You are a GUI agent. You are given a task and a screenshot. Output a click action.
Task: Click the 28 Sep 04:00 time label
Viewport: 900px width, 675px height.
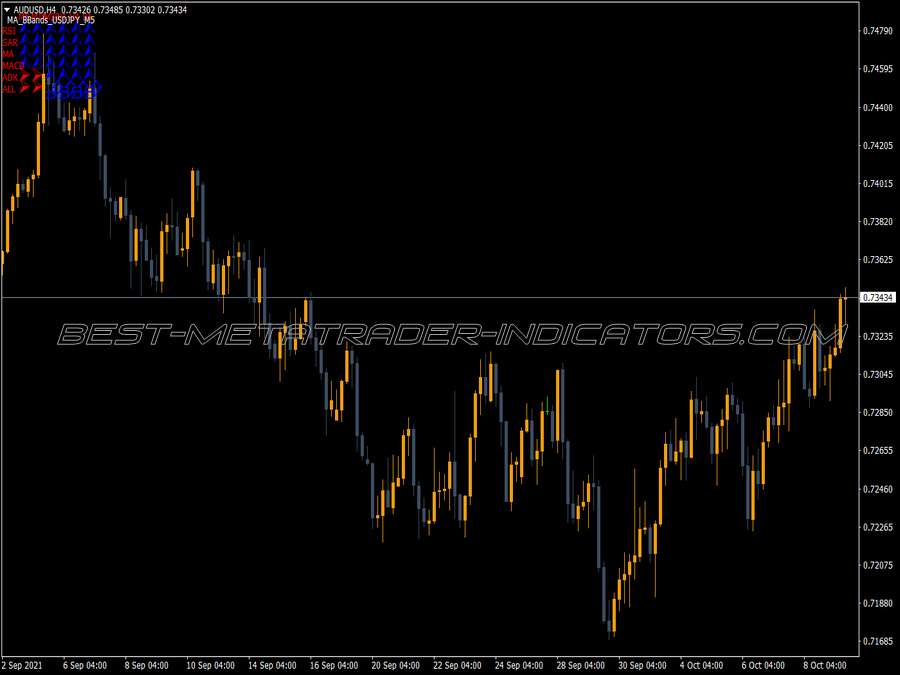pos(581,665)
